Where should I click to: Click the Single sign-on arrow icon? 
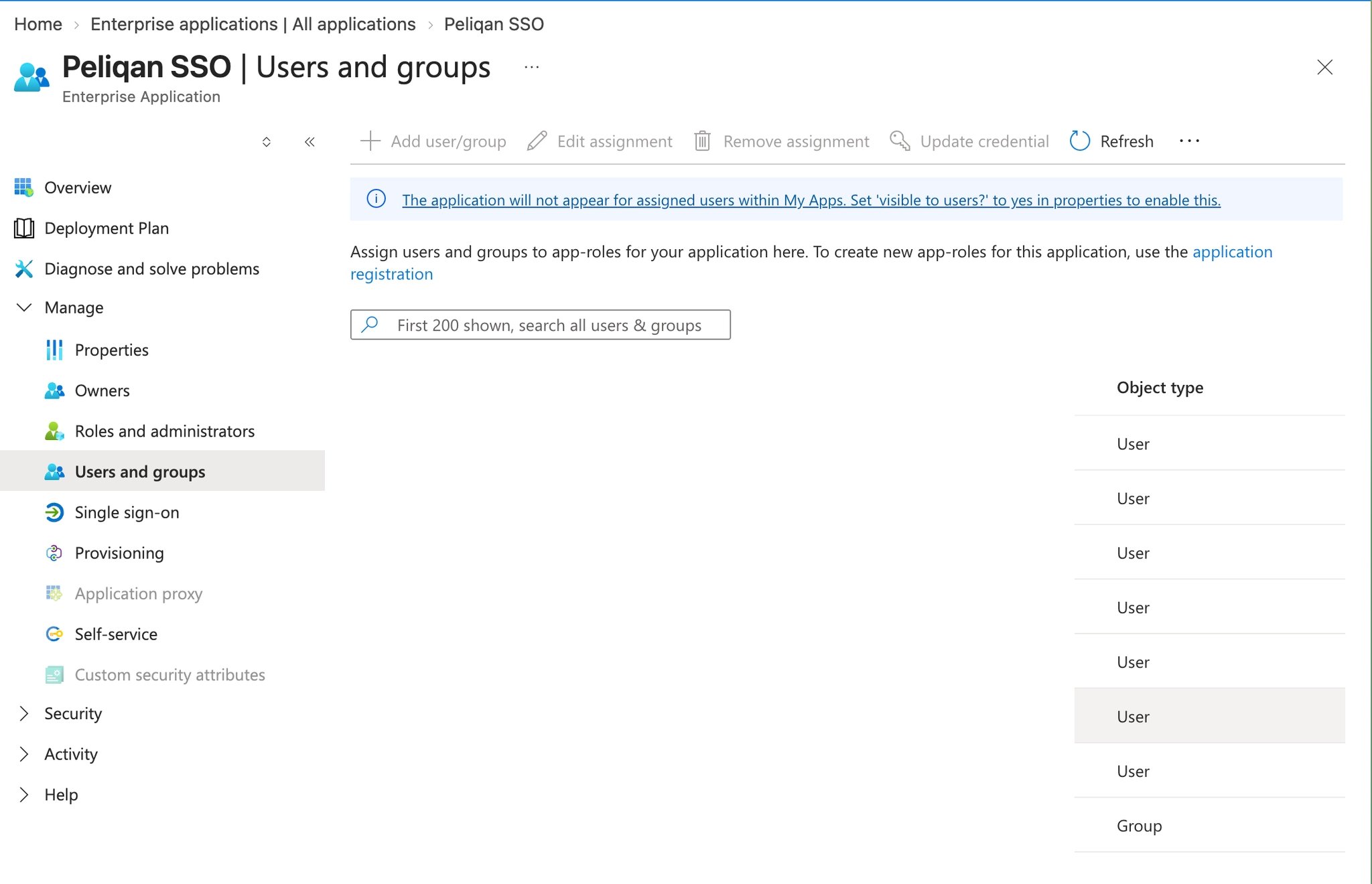[54, 512]
